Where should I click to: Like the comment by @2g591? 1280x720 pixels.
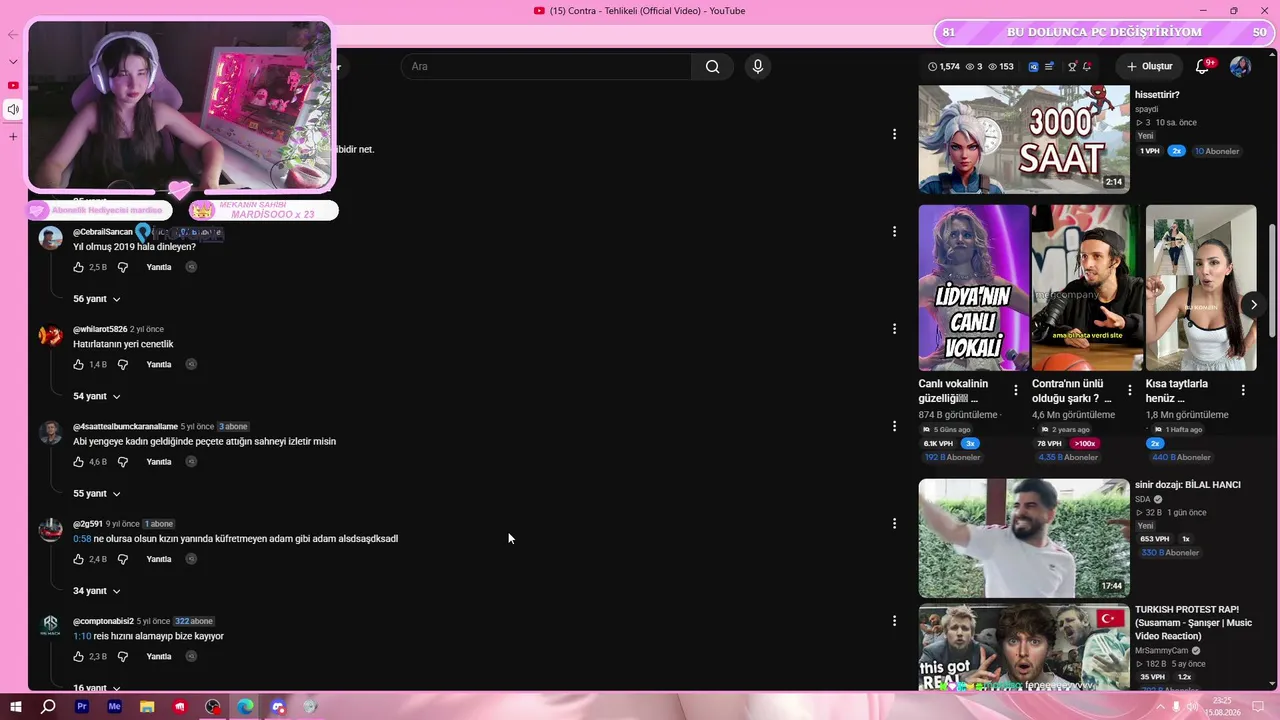79,559
